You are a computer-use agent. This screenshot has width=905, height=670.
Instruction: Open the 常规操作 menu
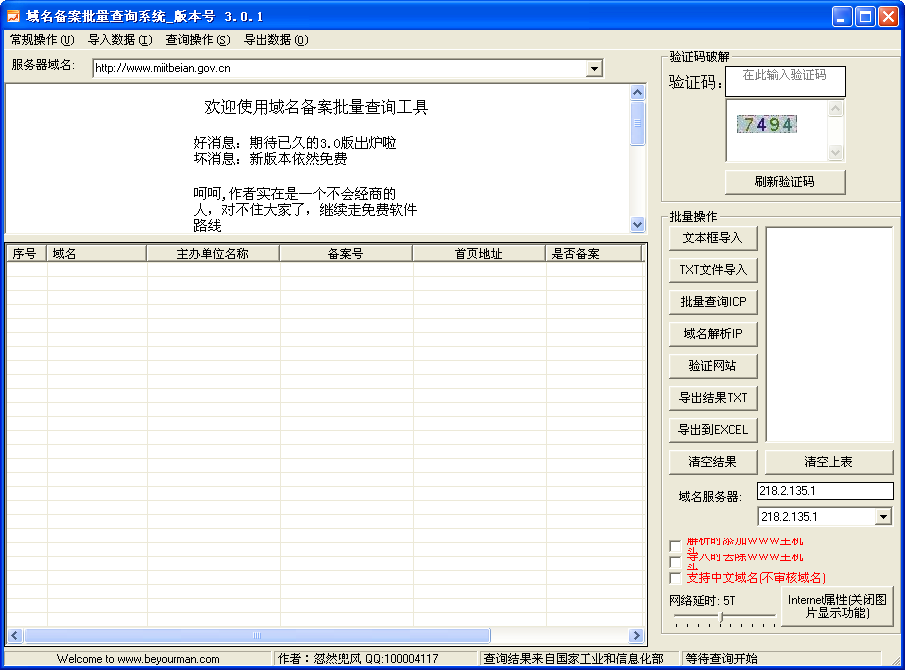coord(42,40)
